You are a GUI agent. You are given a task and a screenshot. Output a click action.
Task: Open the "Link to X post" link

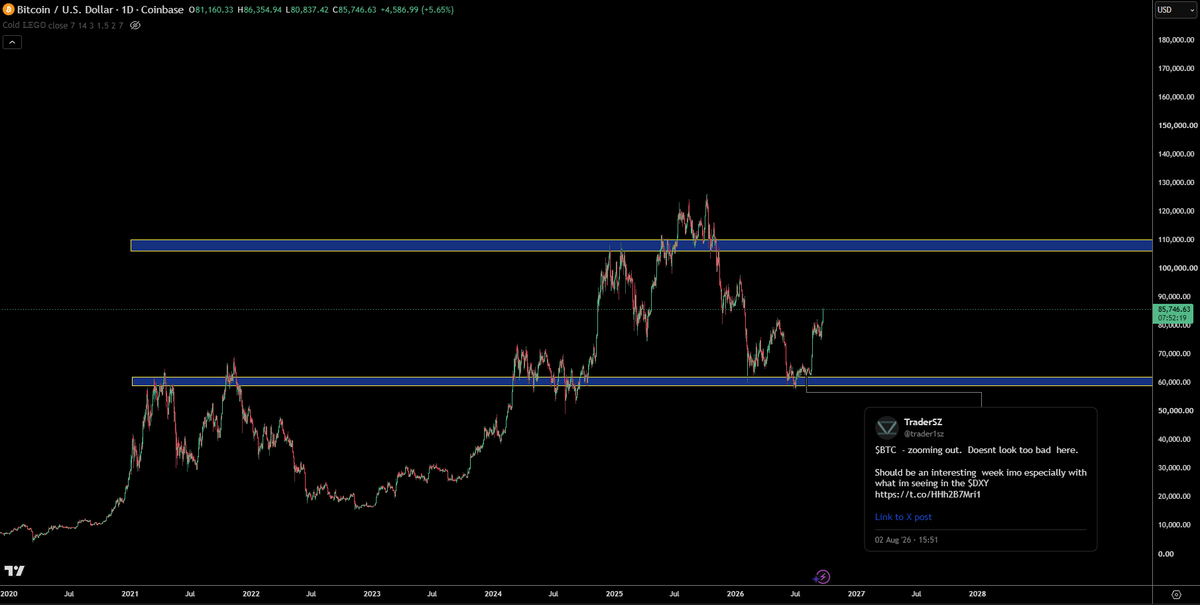903,517
